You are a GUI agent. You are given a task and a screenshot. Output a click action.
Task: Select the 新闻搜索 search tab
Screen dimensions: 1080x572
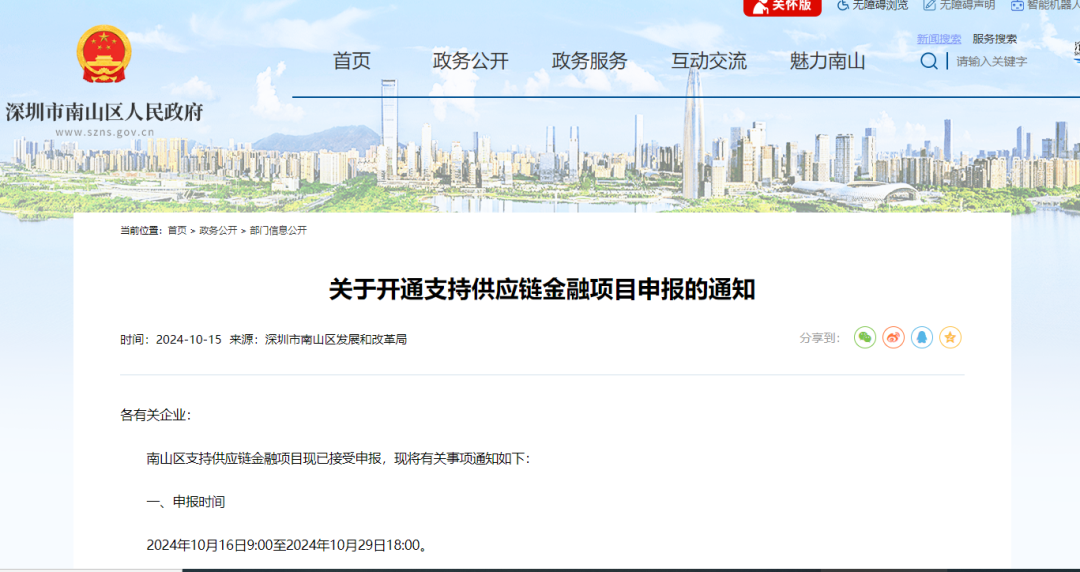(x=939, y=39)
